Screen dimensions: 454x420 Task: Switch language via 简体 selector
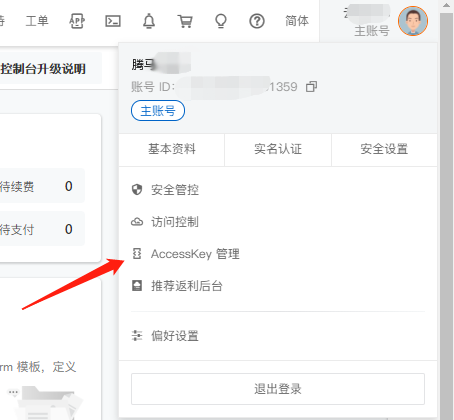coord(297,21)
